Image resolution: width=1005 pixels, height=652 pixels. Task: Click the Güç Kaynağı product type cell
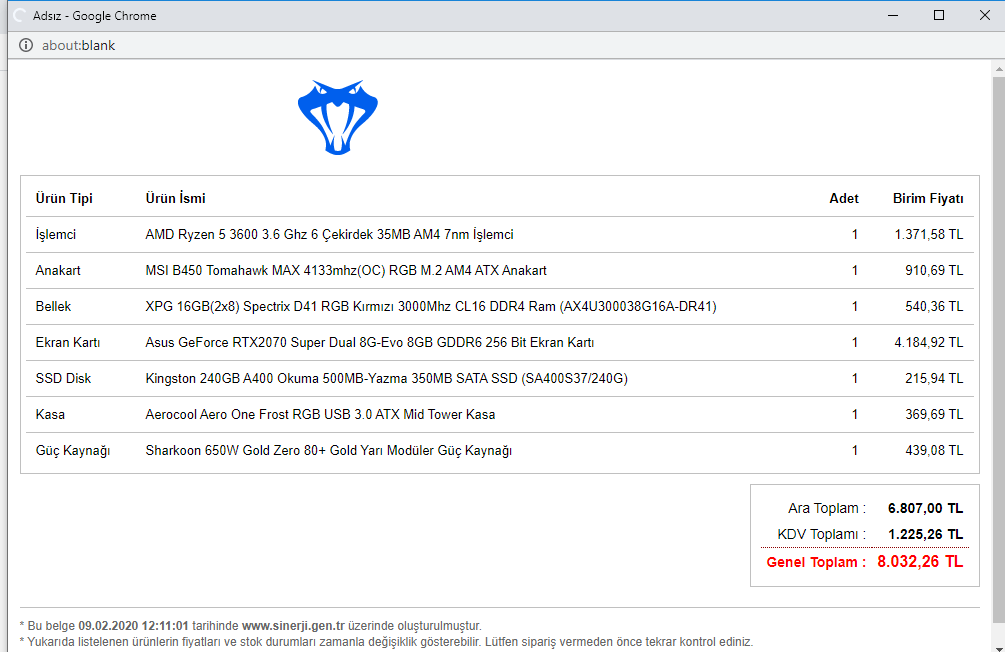pyautogui.click(x=73, y=451)
